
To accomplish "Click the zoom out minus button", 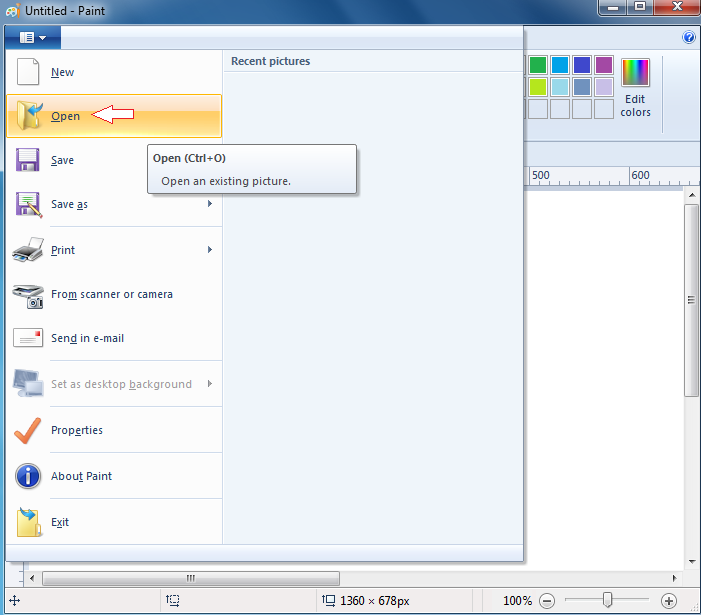I will pos(547,601).
